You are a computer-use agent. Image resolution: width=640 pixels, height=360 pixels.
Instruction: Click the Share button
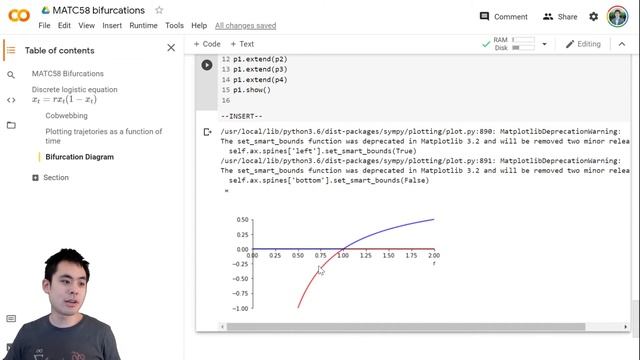[x=560, y=17]
